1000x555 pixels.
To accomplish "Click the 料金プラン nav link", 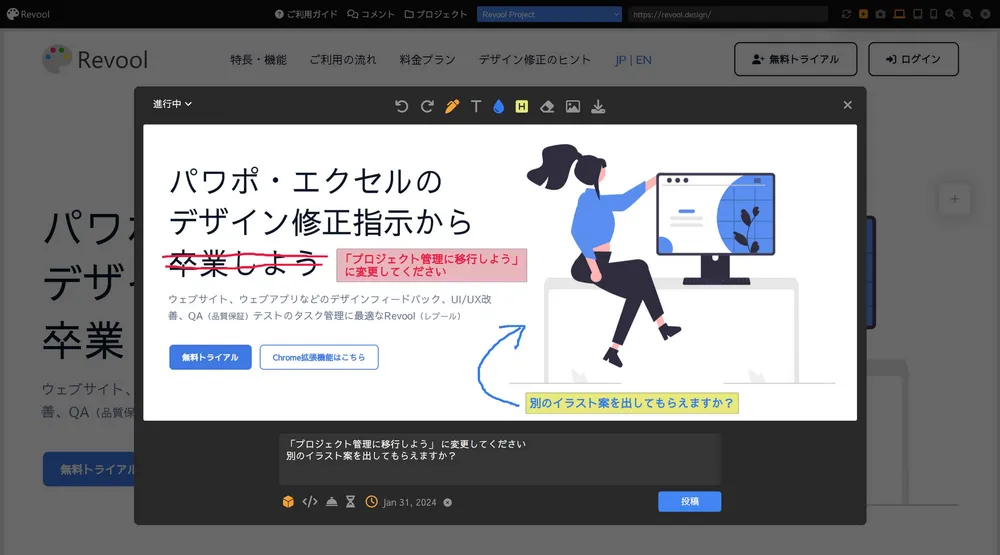I will [x=427, y=60].
